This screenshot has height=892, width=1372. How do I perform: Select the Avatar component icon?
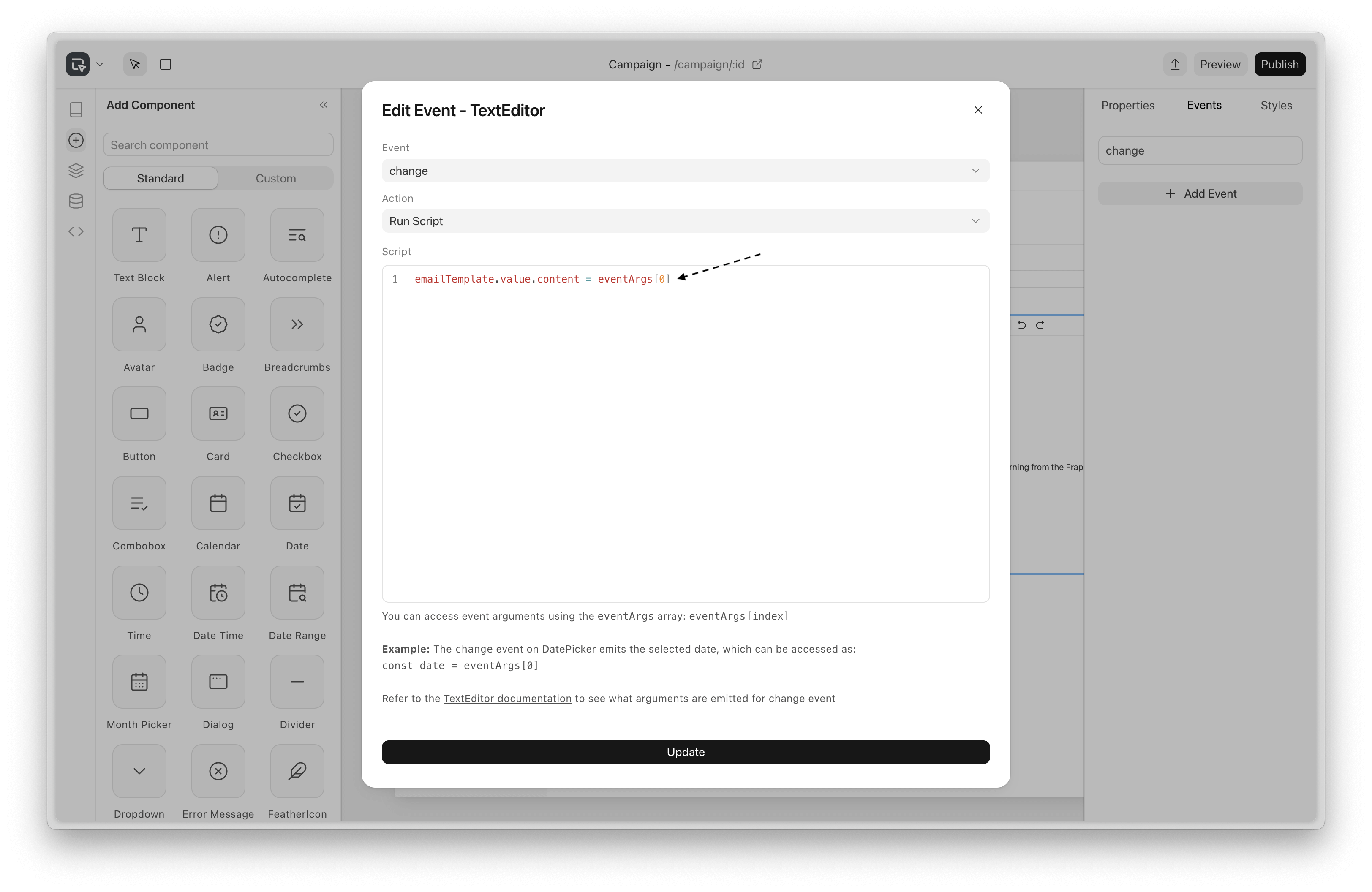139,324
